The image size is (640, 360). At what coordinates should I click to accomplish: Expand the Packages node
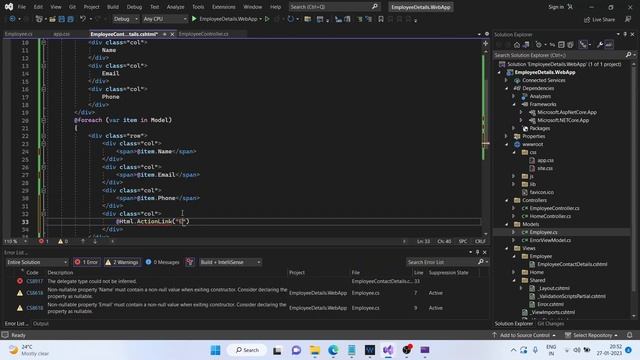click(514, 128)
